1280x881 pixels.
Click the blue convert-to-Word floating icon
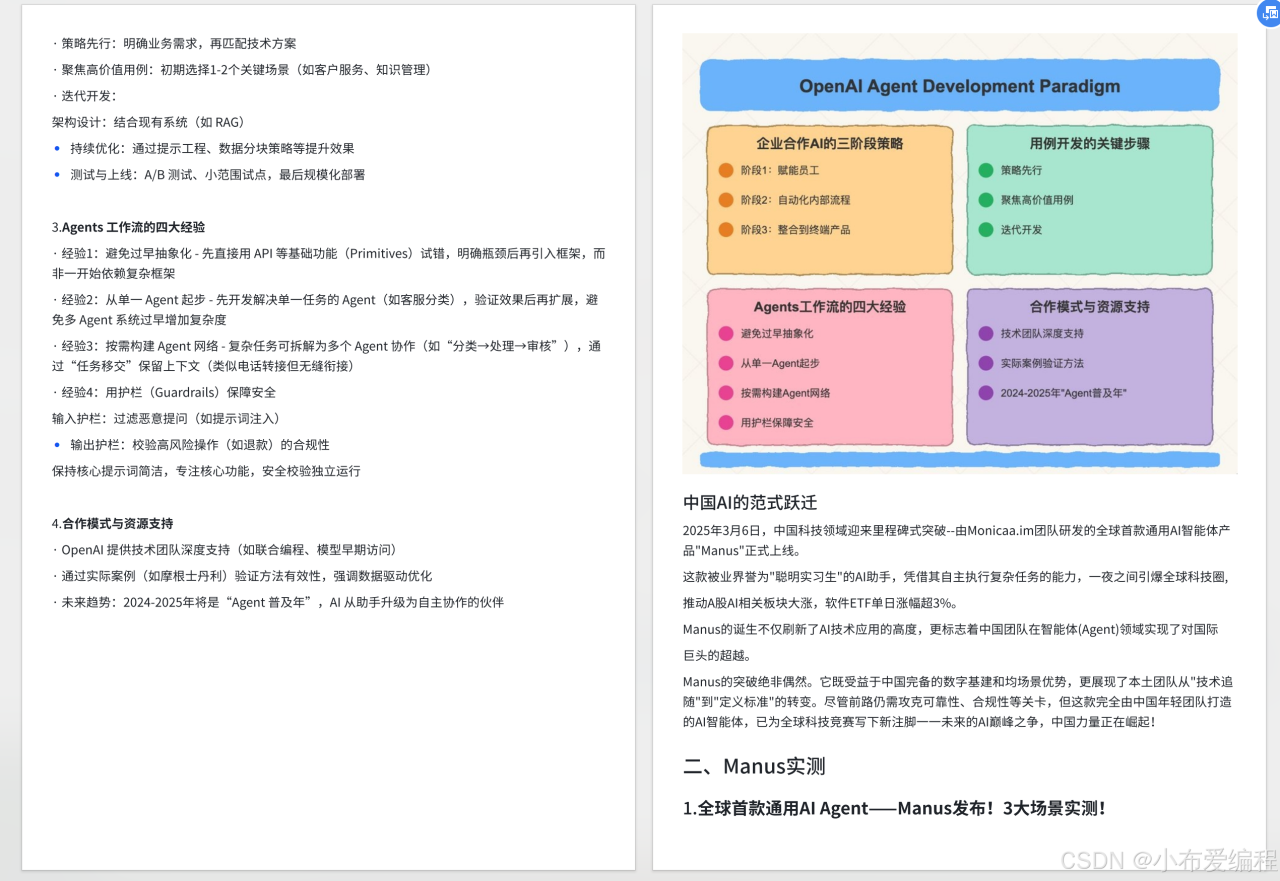(1269, 12)
